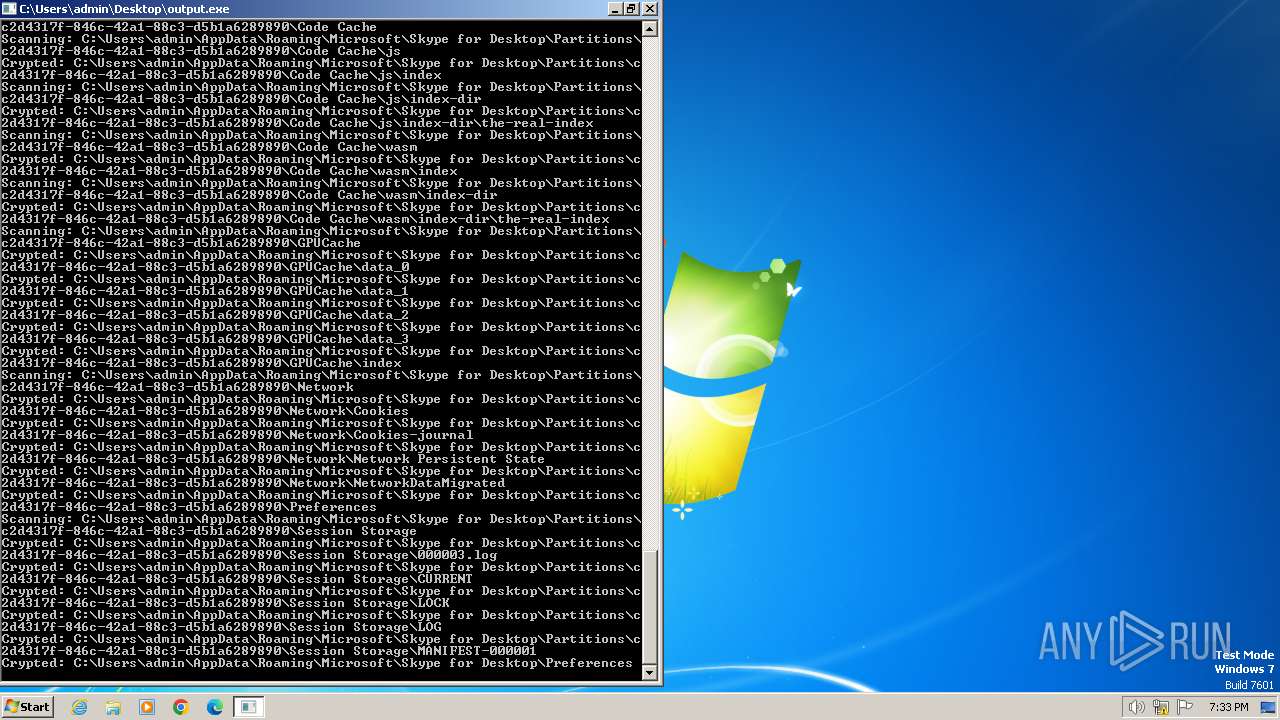Click line ending with Code Cache\wasm\index-dir
Screen dimensions: 1280x720
coord(248,195)
